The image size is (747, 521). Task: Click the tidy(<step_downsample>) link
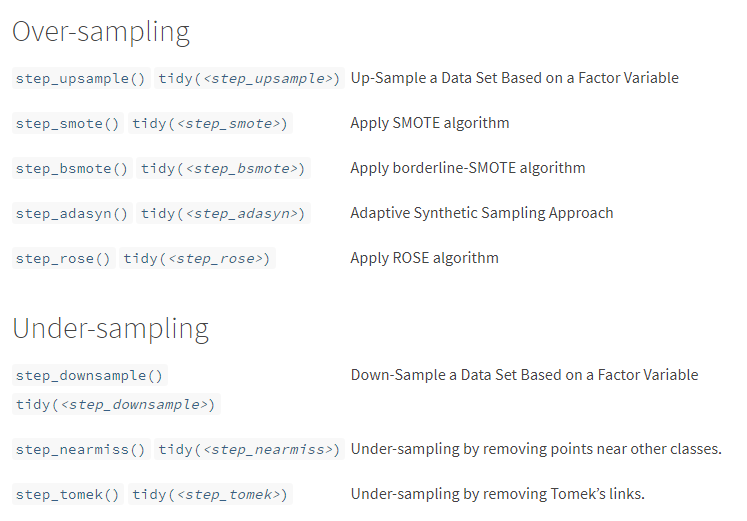point(114,404)
